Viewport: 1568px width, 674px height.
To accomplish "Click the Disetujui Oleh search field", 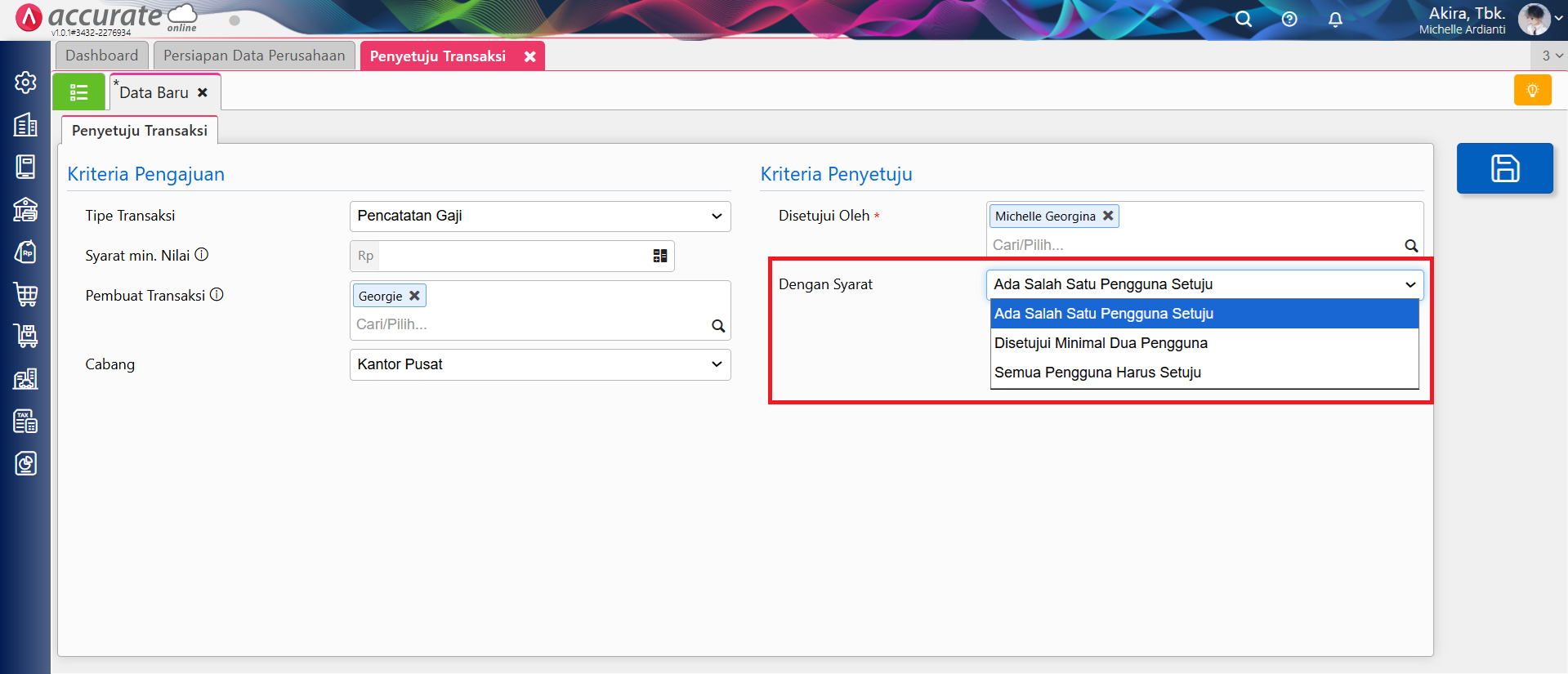I will (1193, 245).
